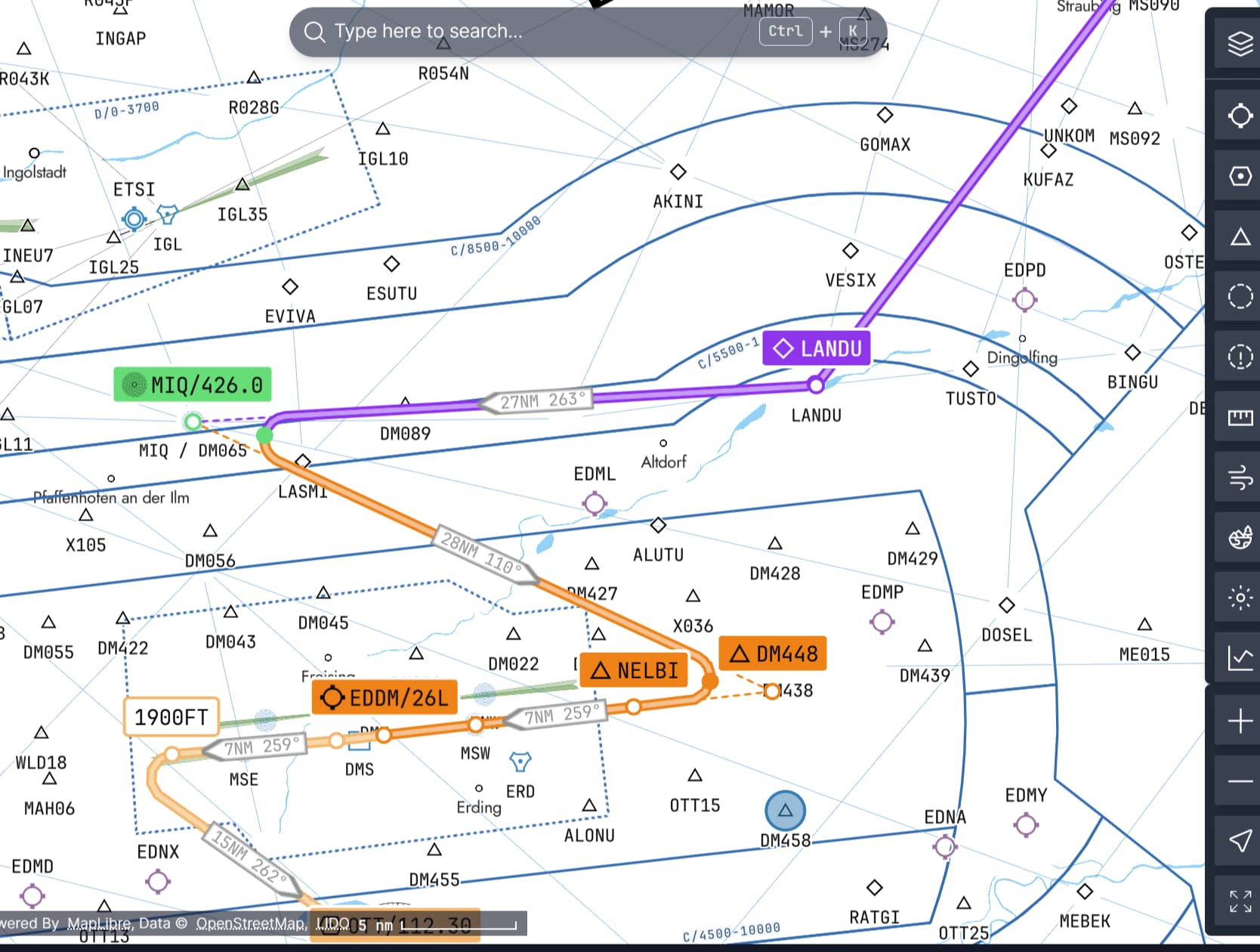This screenshot has height=952, width=1260.
Task: Click the dashed circle airspace icon
Action: click(x=1240, y=296)
